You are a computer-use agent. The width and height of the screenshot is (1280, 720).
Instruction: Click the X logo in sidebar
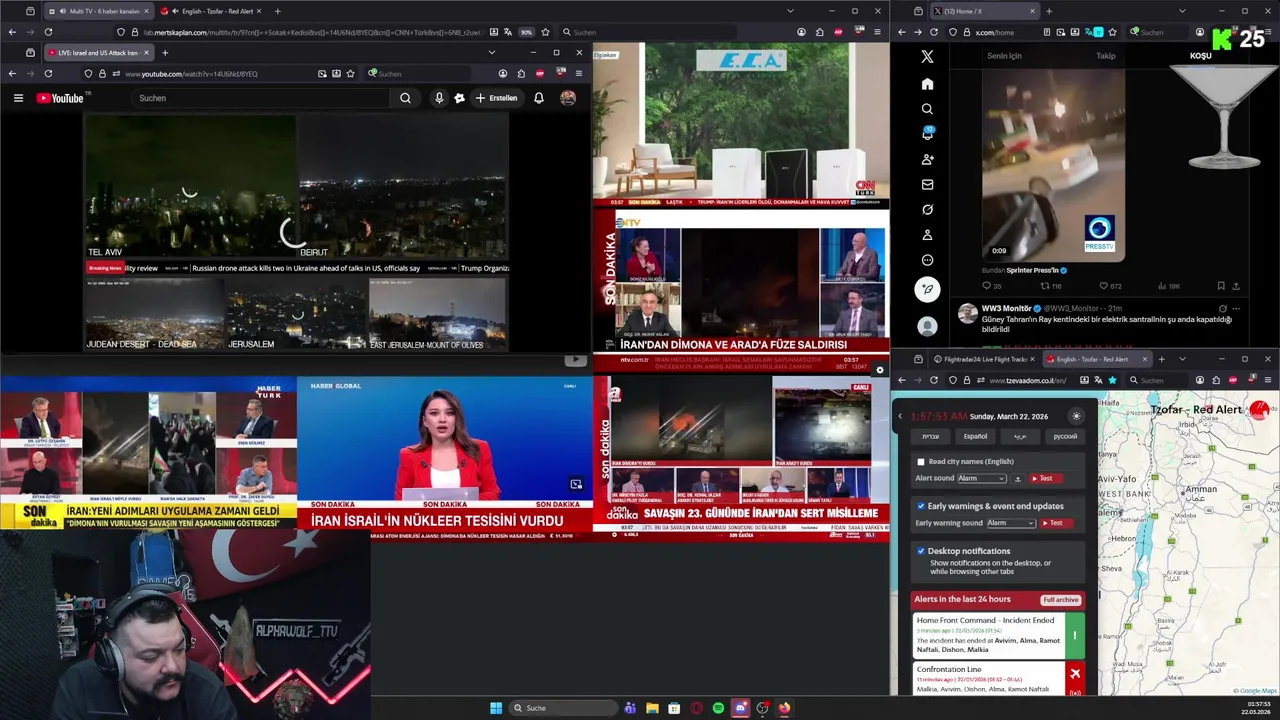coord(927,57)
